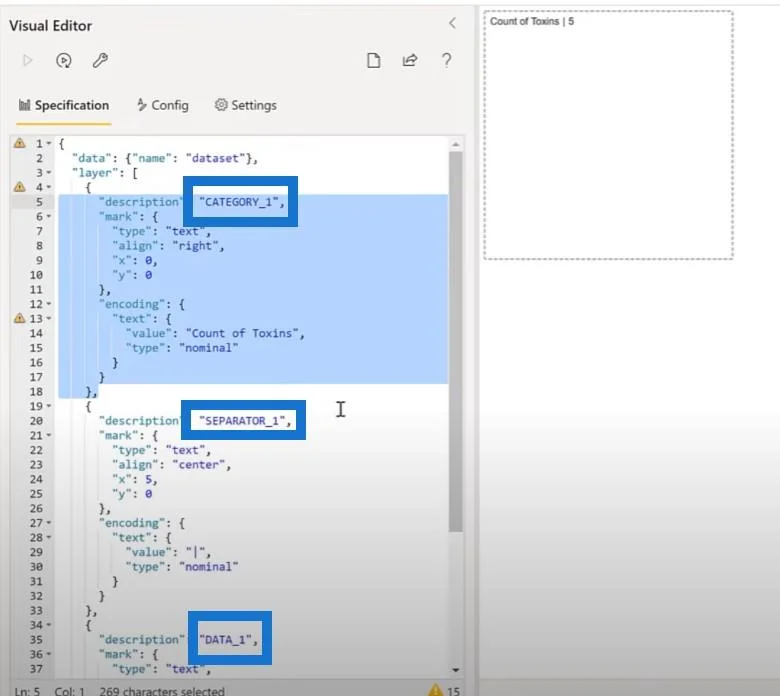Screen dimensions: 780x696
Task: Open help via the question mark icon
Action: [447, 61]
